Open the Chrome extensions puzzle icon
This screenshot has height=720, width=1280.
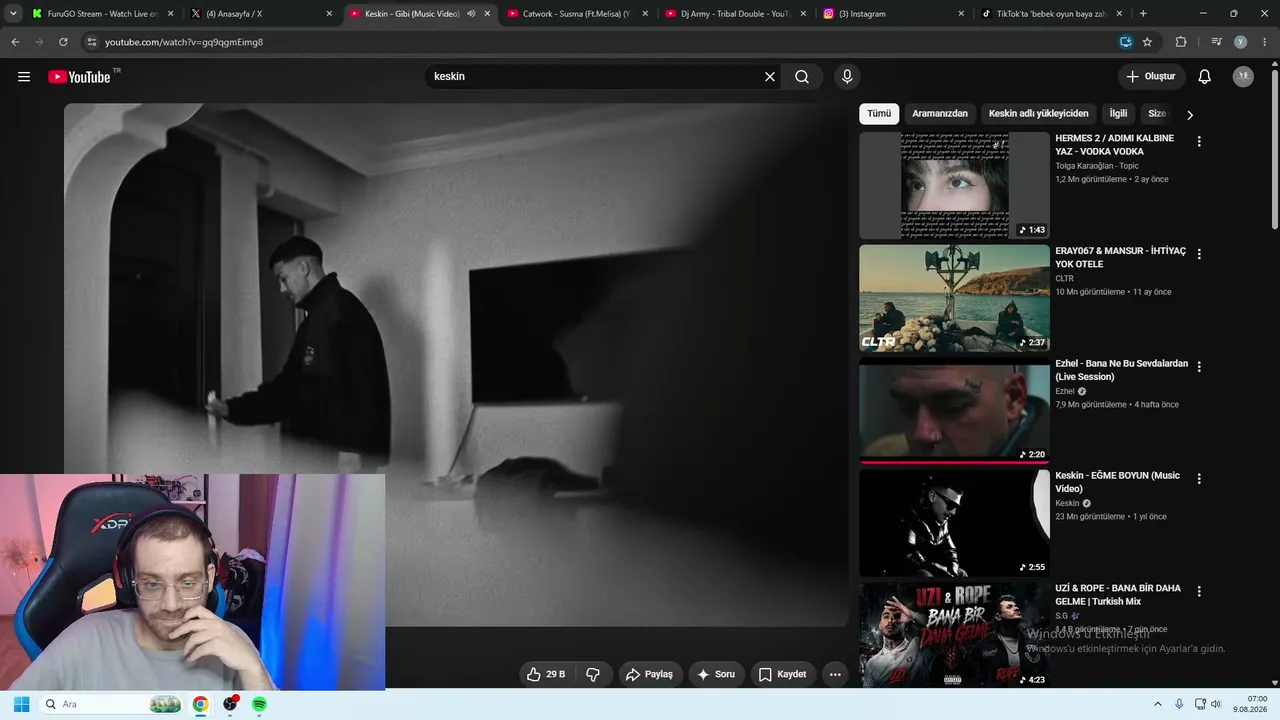[x=1181, y=42]
